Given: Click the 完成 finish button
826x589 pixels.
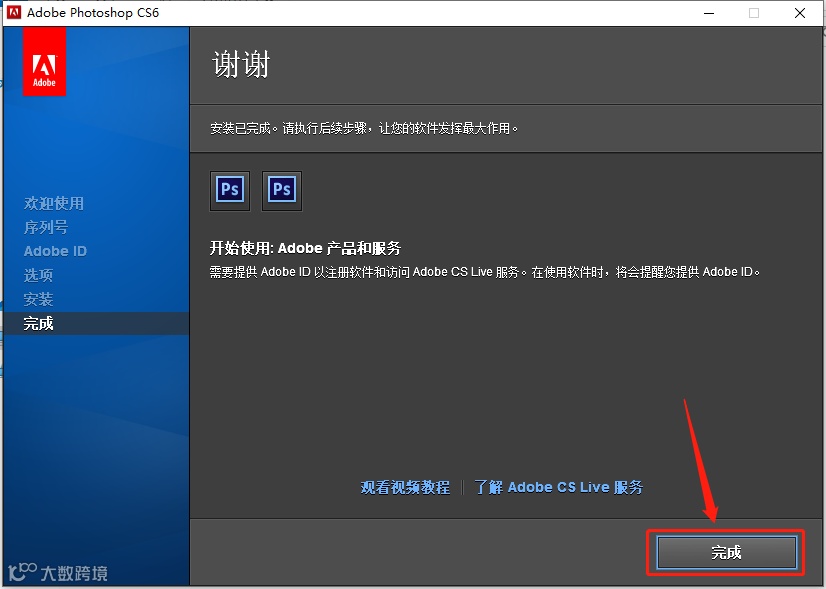Looking at the screenshot, I should [x=726, y=552].
